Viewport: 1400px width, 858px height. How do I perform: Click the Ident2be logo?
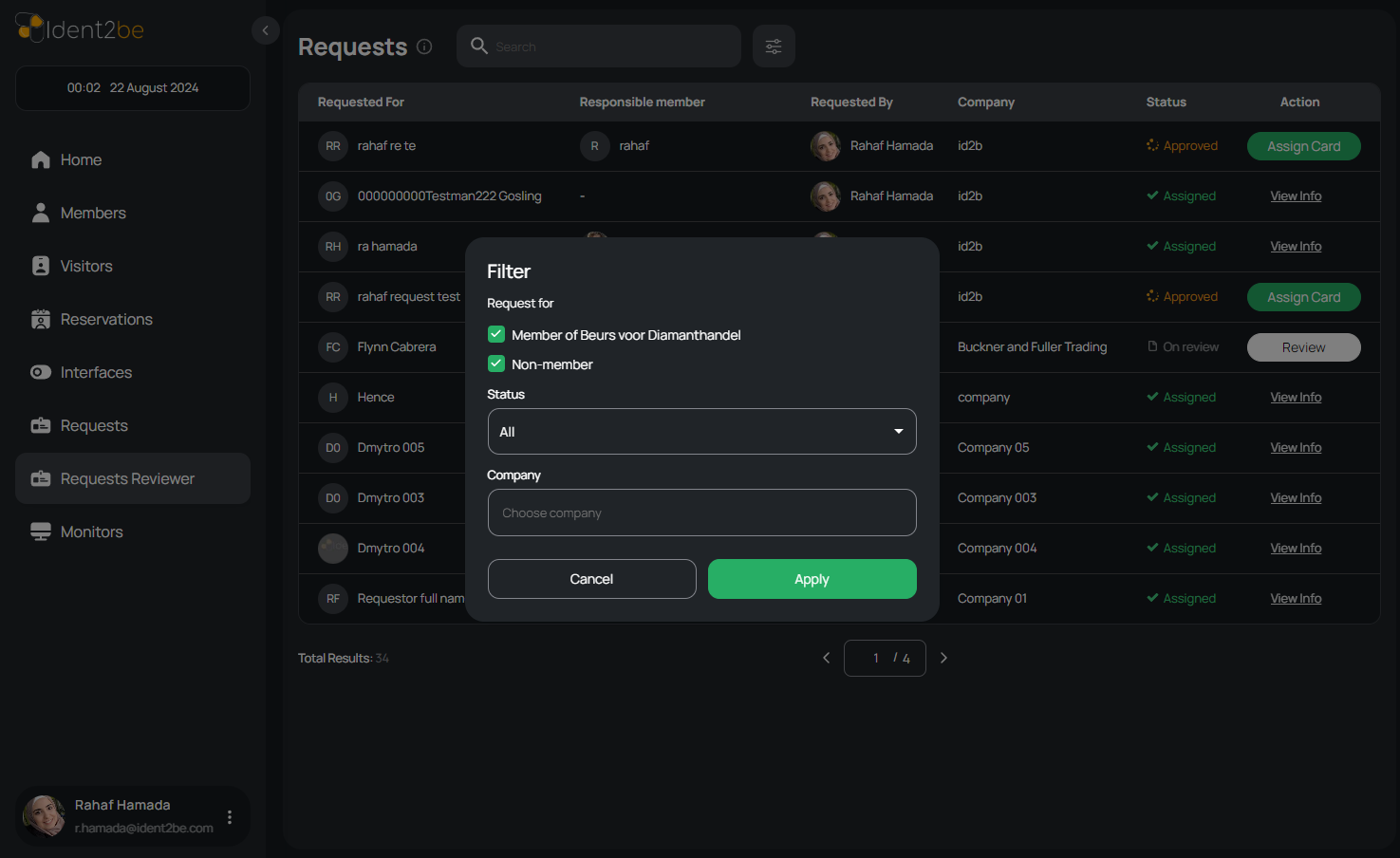point(80,29)
